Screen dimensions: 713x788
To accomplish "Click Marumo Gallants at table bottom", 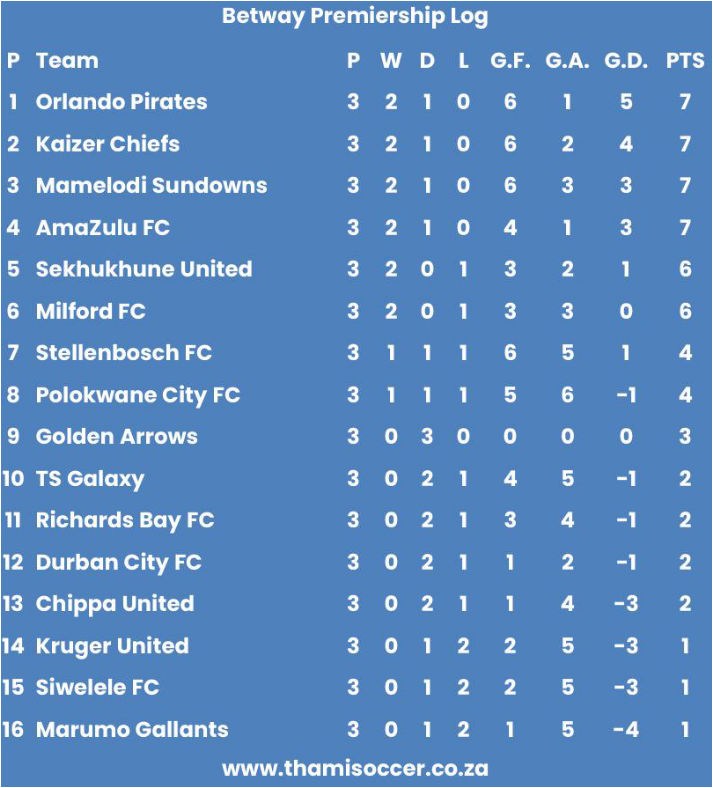I will 132,730.
